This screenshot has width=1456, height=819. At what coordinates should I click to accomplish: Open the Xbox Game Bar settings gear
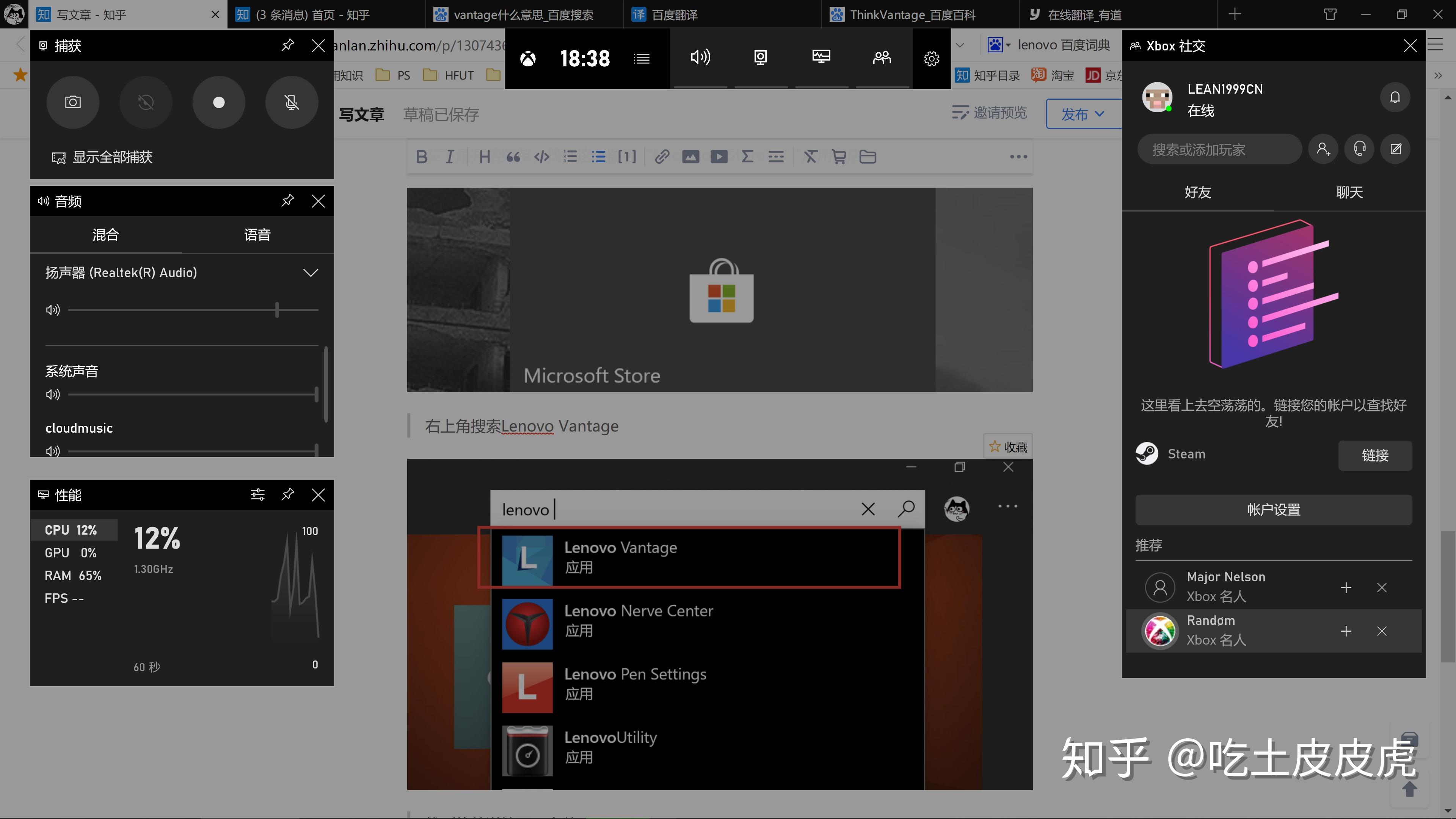click(x=930, y=58)
